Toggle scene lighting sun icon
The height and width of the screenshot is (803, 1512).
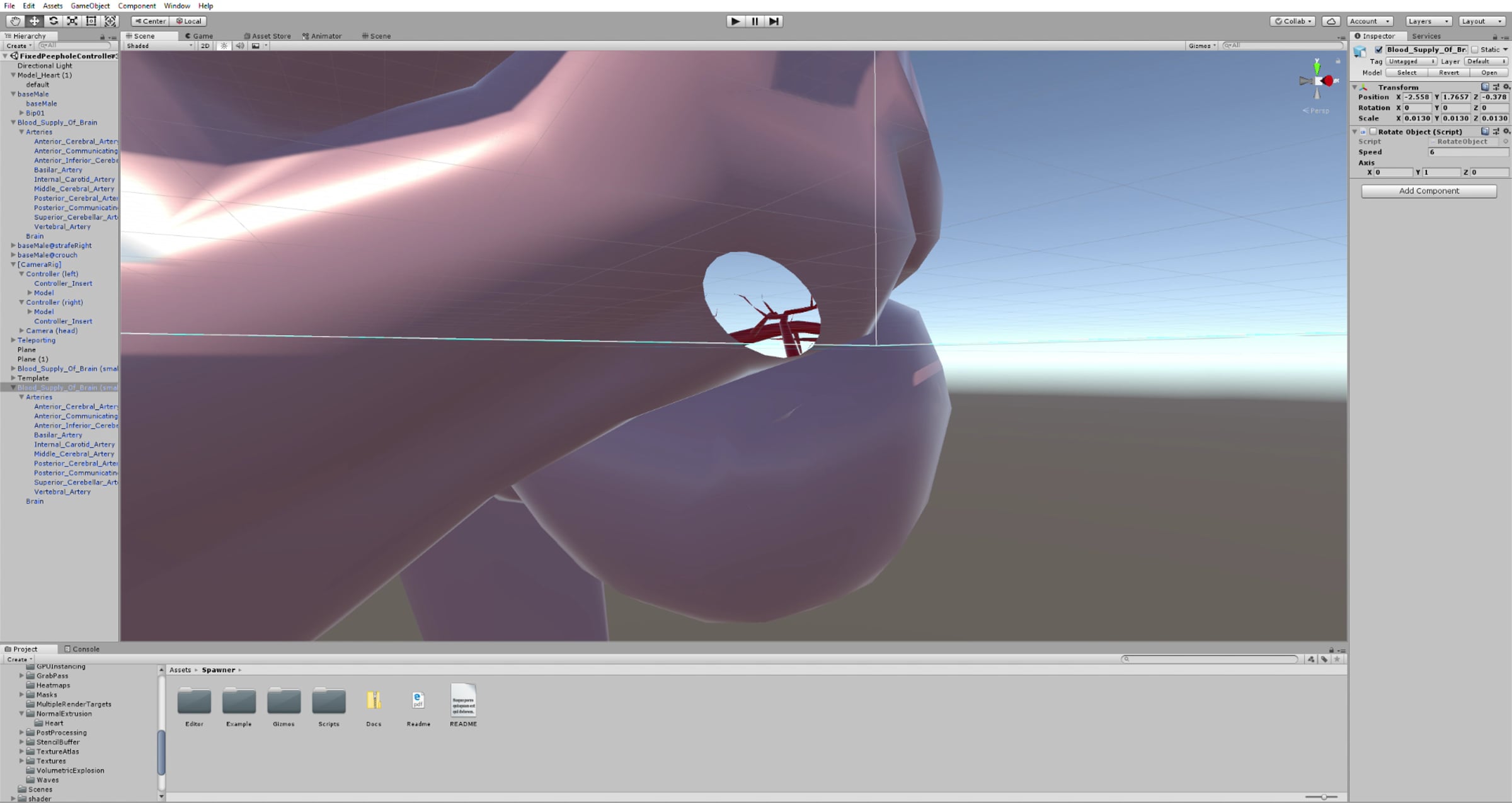224,45
